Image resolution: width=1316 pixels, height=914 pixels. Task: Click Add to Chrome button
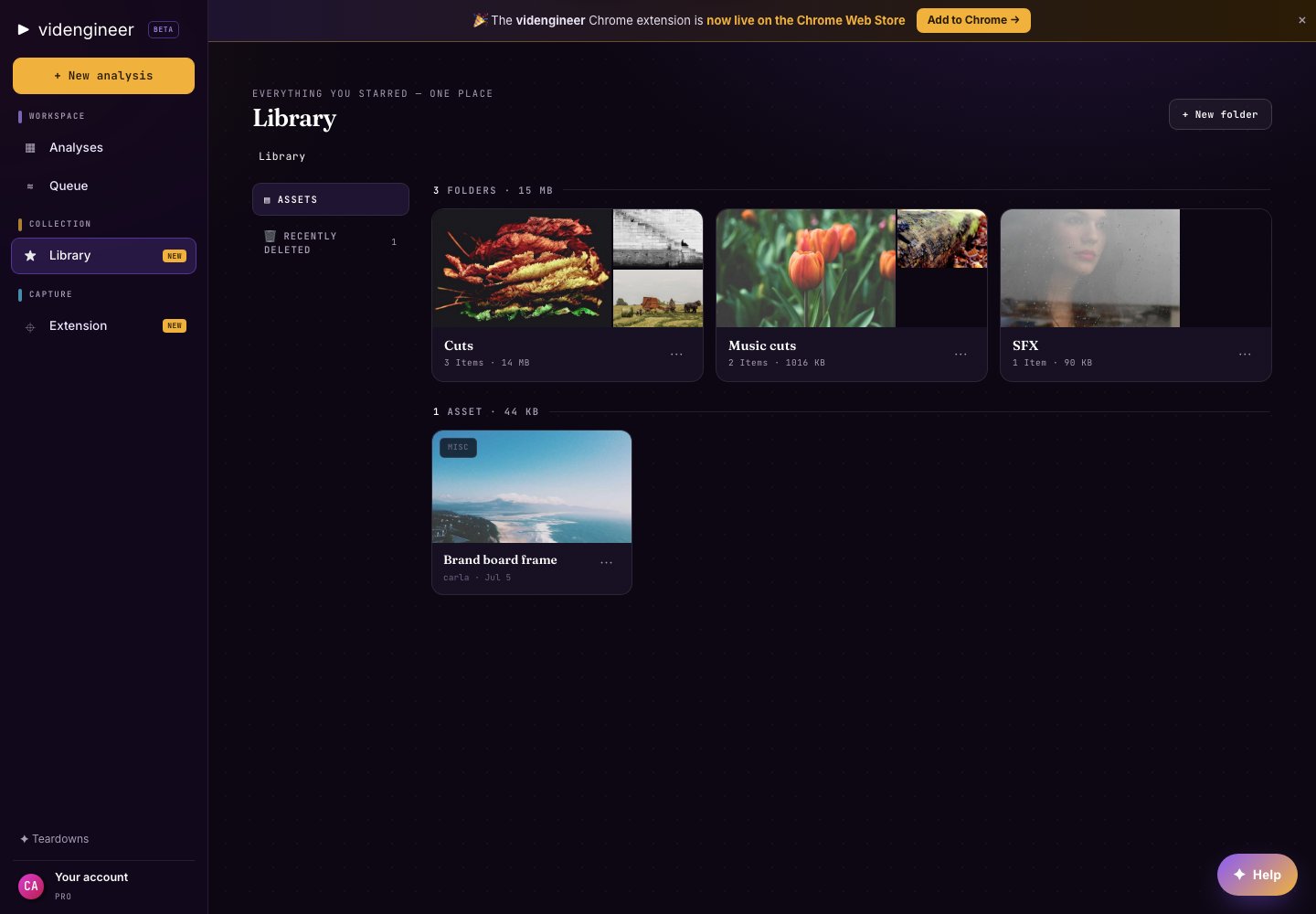[973, 20]
